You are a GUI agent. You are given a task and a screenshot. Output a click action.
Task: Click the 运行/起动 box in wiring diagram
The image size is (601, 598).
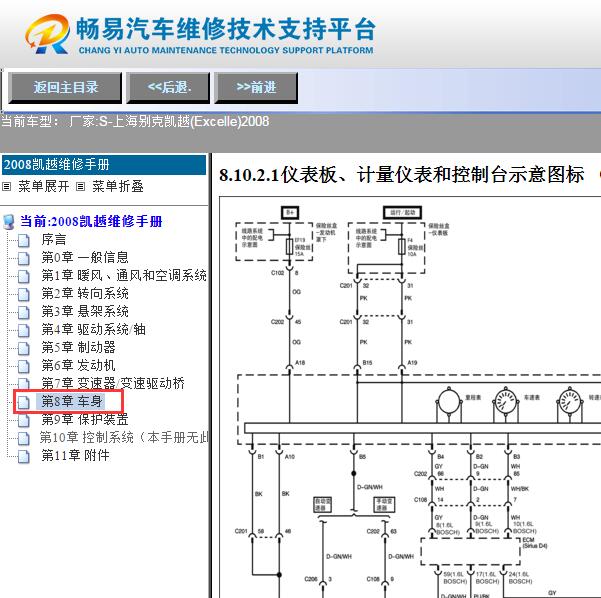click(402, 212)
